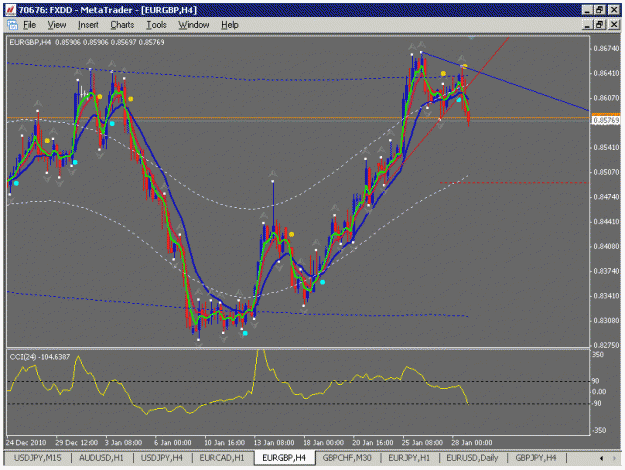Close the inner EURGBP chart window
The width and height of the screenshot is (625, 470).
tap(614, 25)
